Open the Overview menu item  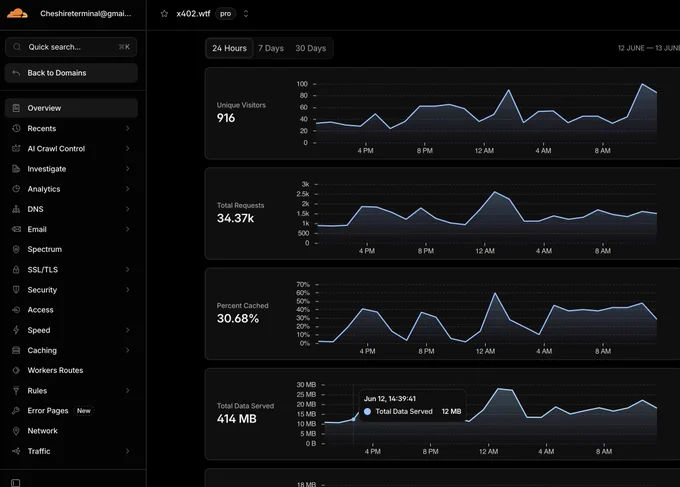71,108
